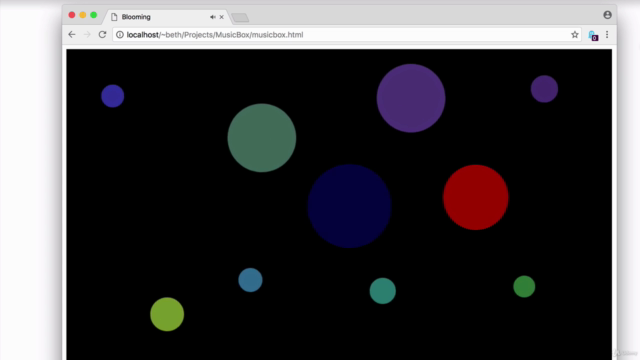Click the large purple circle
Image resolution: width=640 pixels, height=360 pixels.
click(x=411, y=98)
